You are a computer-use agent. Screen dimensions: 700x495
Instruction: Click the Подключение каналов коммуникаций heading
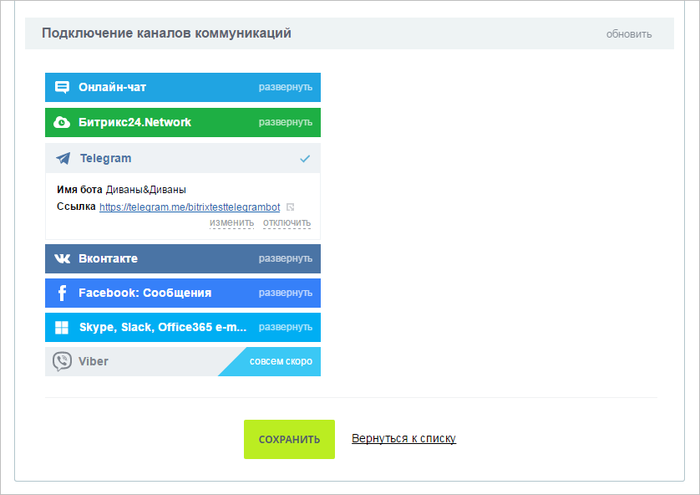pos(167,33)
